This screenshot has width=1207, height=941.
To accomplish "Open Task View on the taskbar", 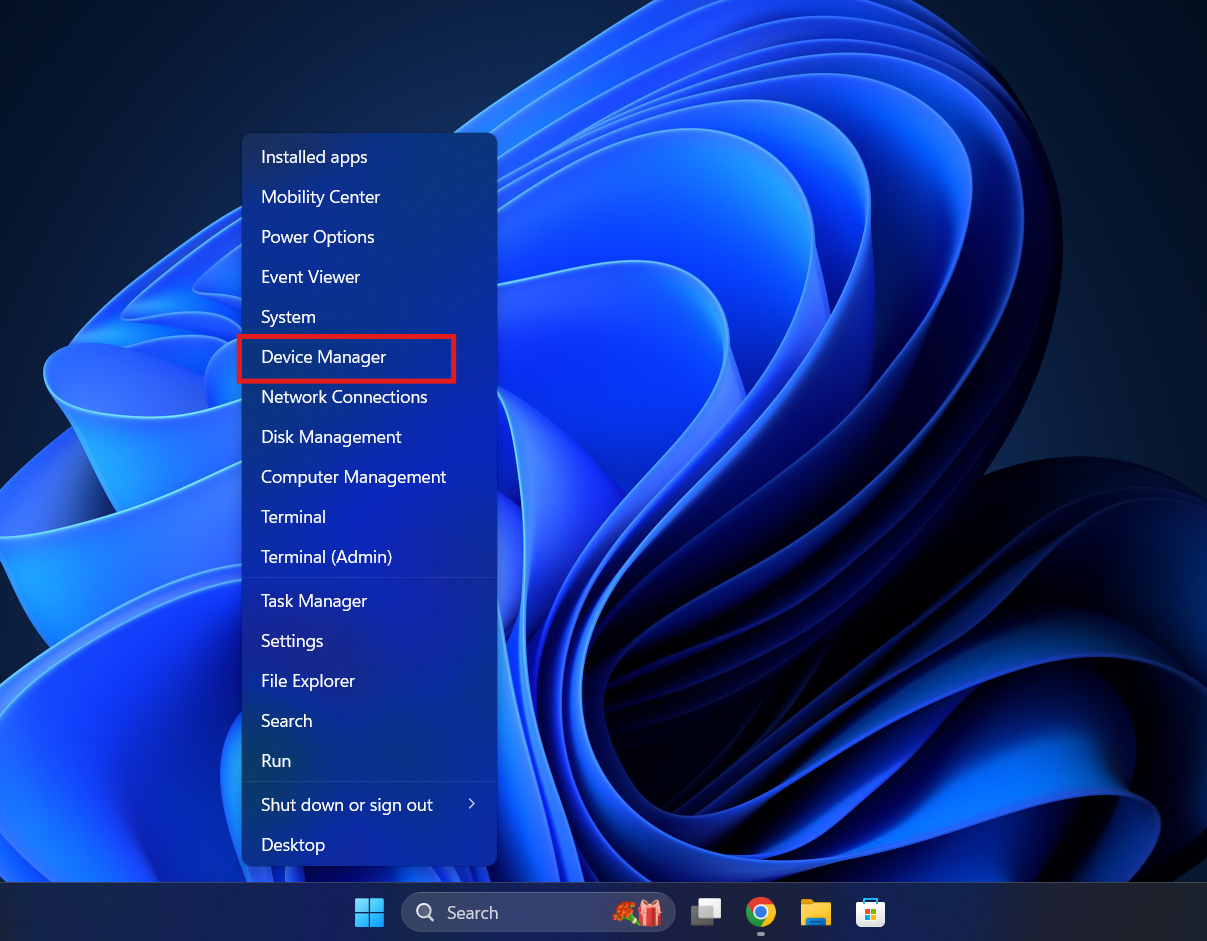I will 706,912.
